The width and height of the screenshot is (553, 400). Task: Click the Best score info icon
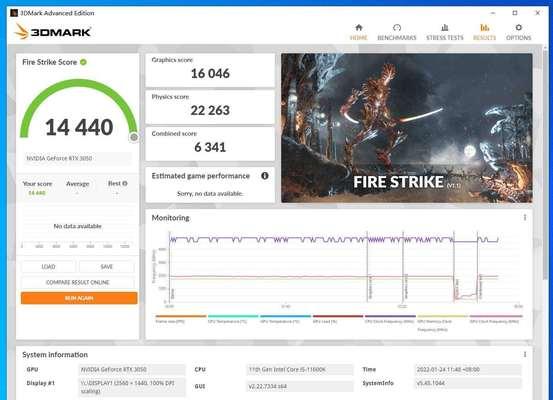(x=125, y=183)
